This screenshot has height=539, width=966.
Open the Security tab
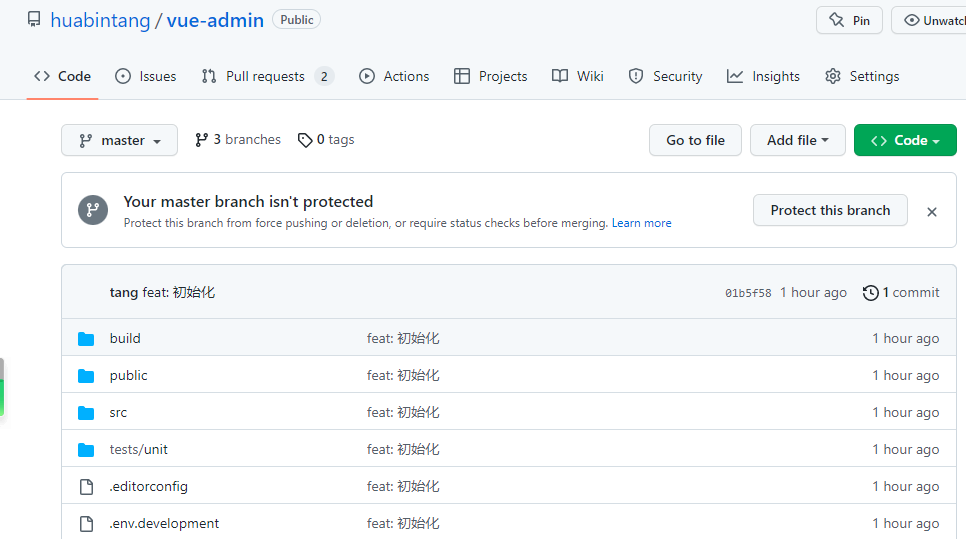665,76
